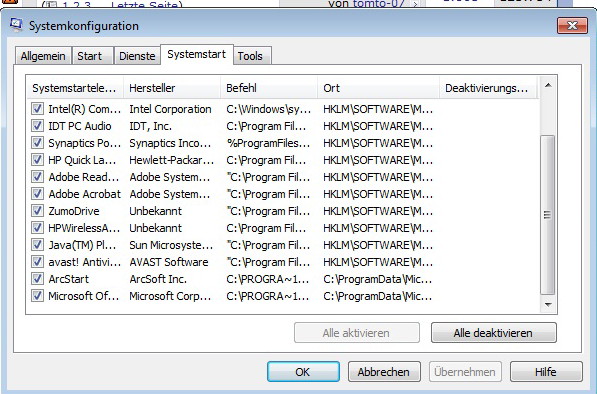Disable the Synaptics Po... startup entry checkbox
Image resolution: width=597 pixels, height=394 pixels.
pos(37,143)
